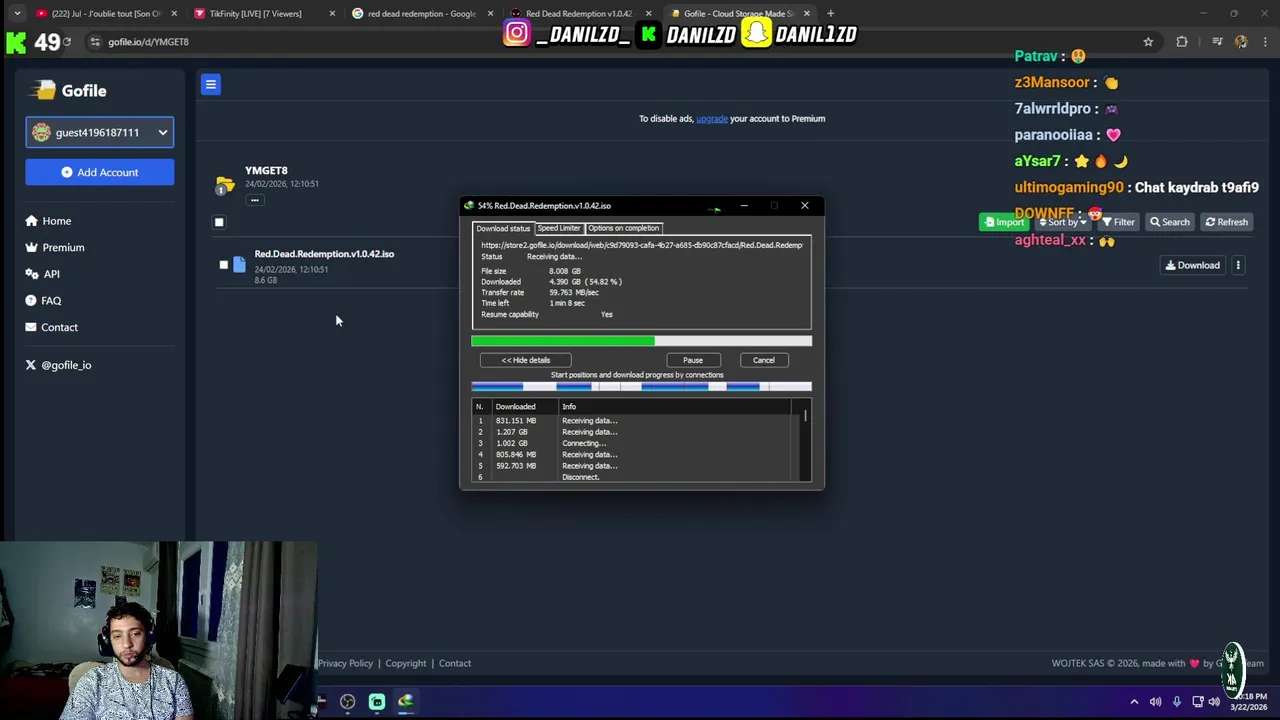
Task: Open OBS Studio from the taskbar
Action: [347, 702]
